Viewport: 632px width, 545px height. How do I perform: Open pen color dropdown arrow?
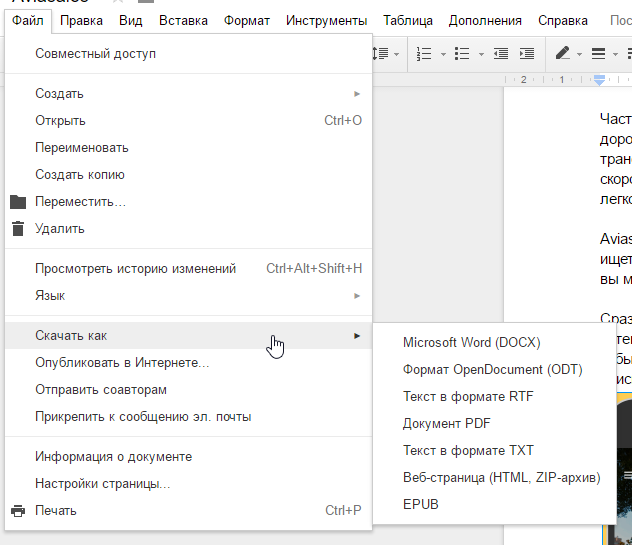coord(579,54)
